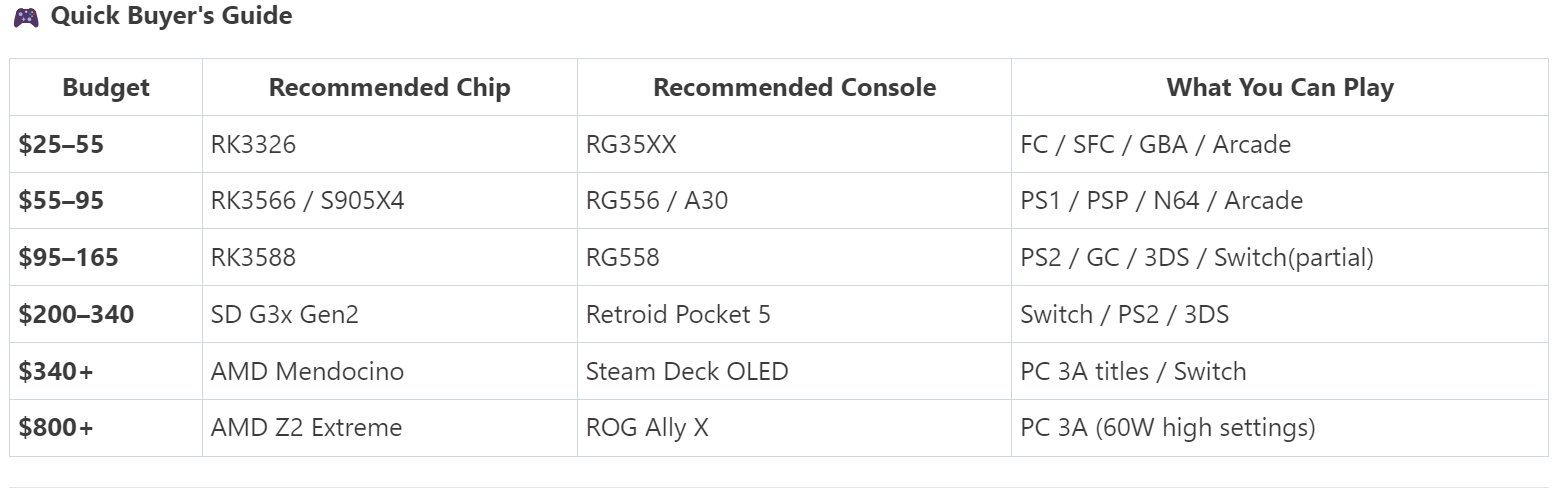Select the AMD Z2 Extreme chip cell

[x=306, y=428]
